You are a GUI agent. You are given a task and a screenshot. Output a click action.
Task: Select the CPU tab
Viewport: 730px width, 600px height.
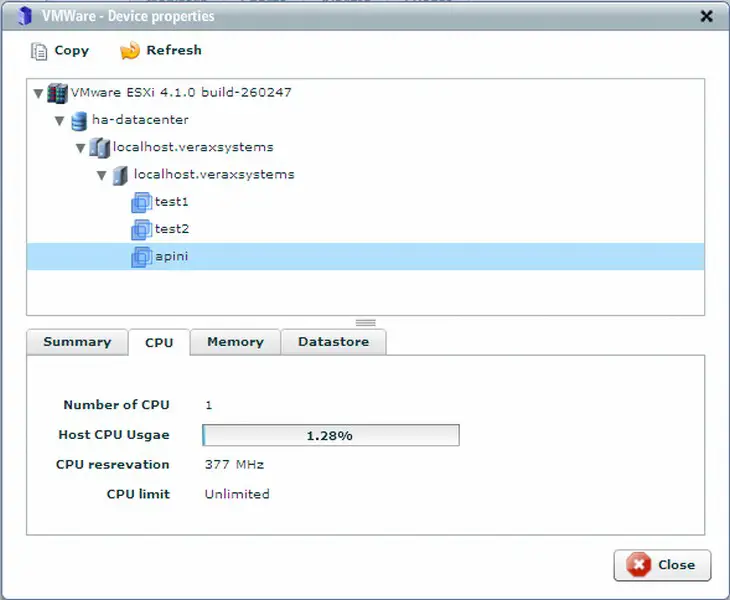click(159, 342)
